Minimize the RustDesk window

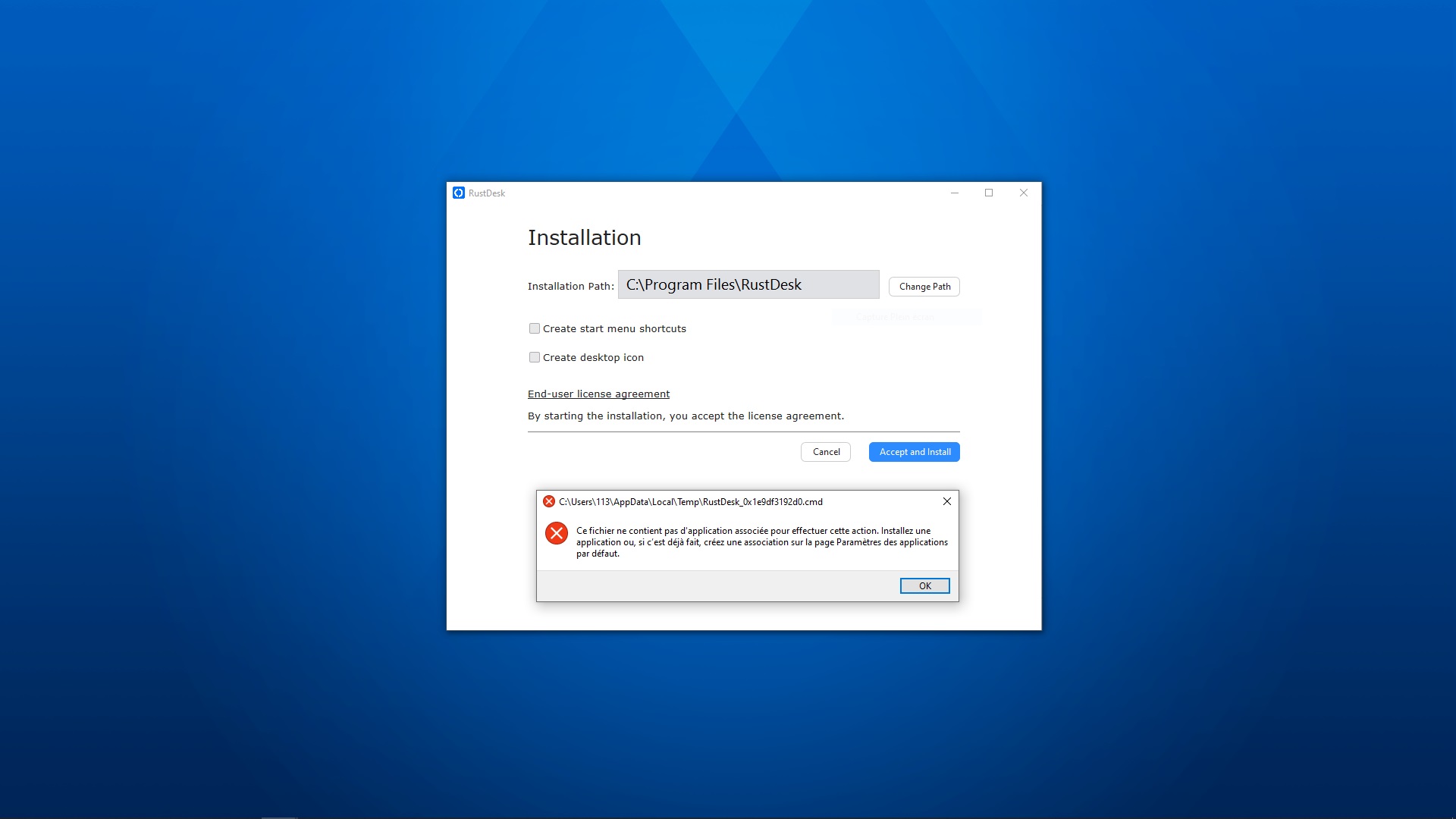955,193
